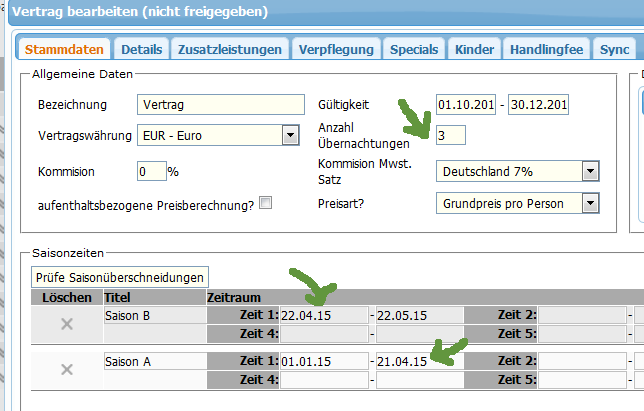The height and width of the screenshot is (411, 644).
Task: Click Prüfe Saisonüberschneidungen button
Action: 120,277
